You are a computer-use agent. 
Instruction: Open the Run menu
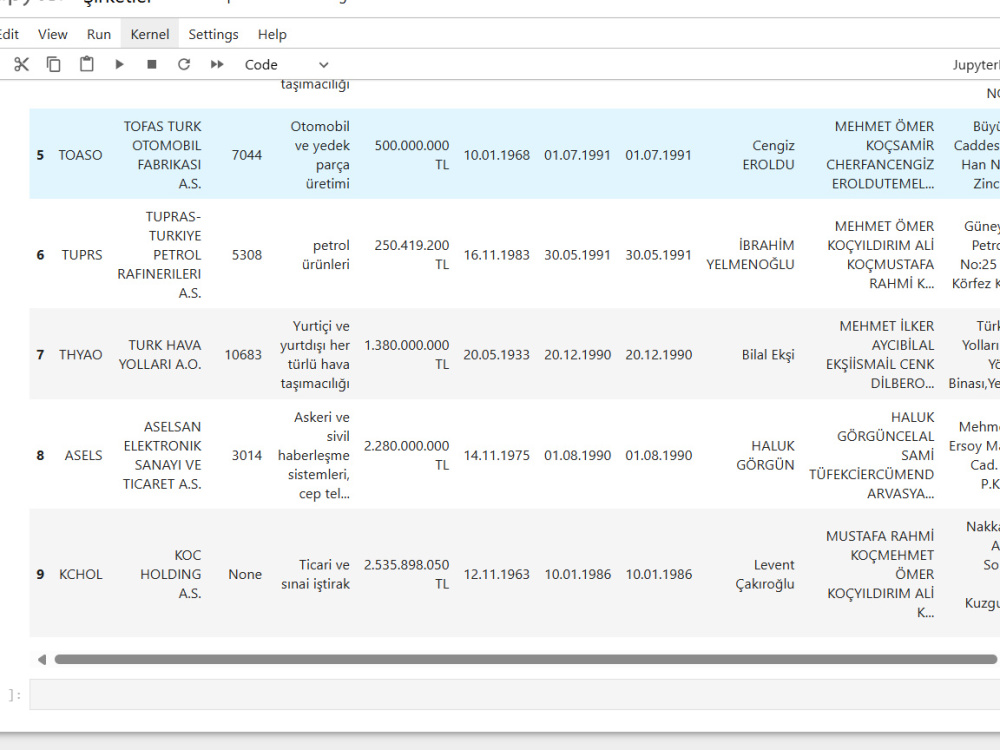click(x=99, y=34)
